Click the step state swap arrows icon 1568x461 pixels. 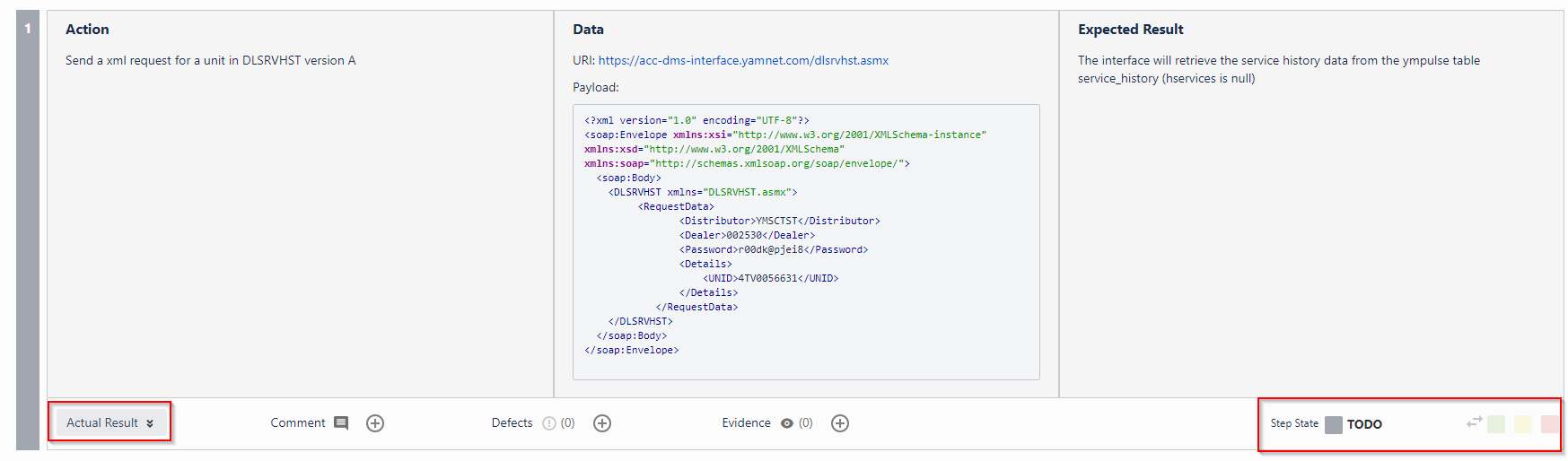(x=1475, y=422)
